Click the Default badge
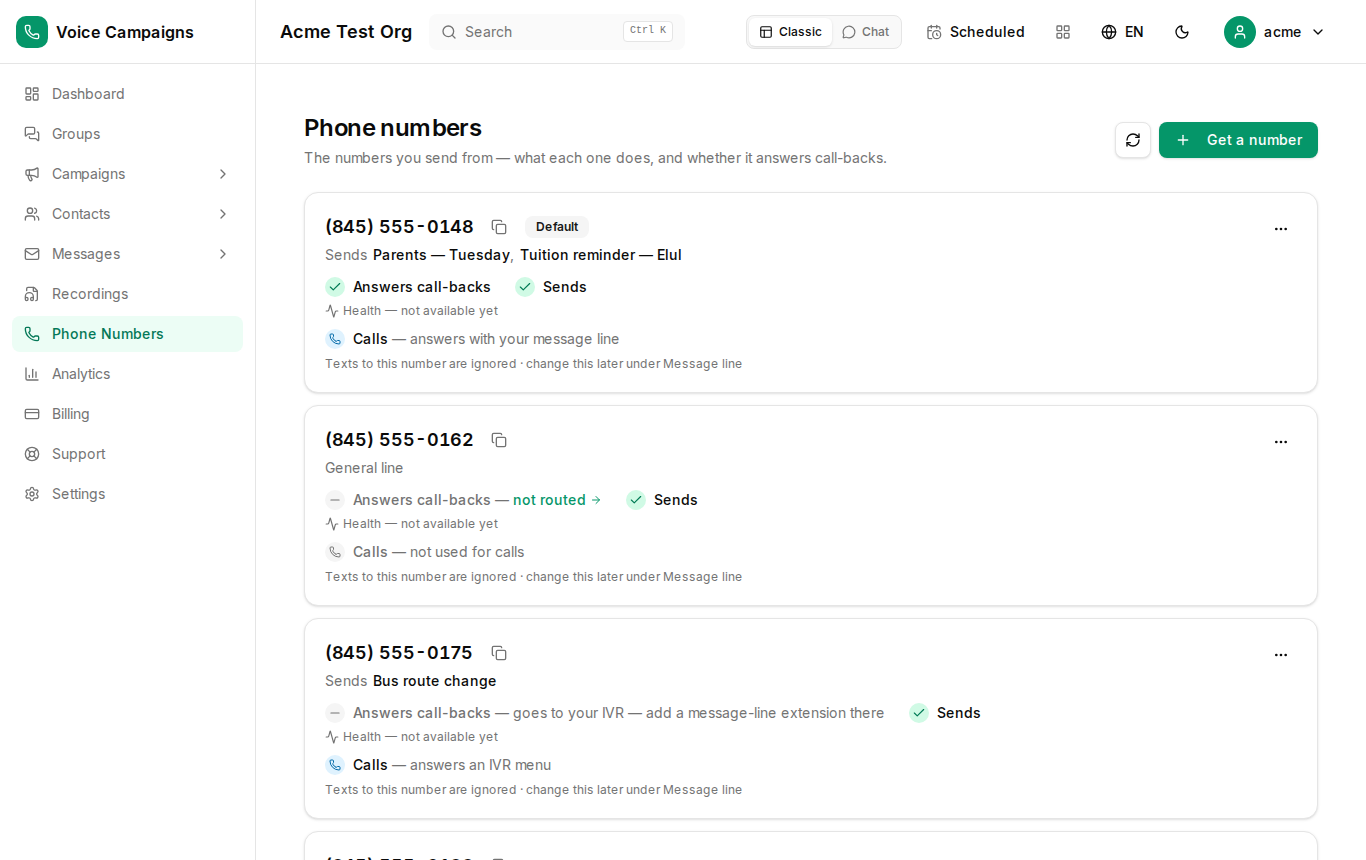This screenshot has height=860, width=1366. [557, 227]
